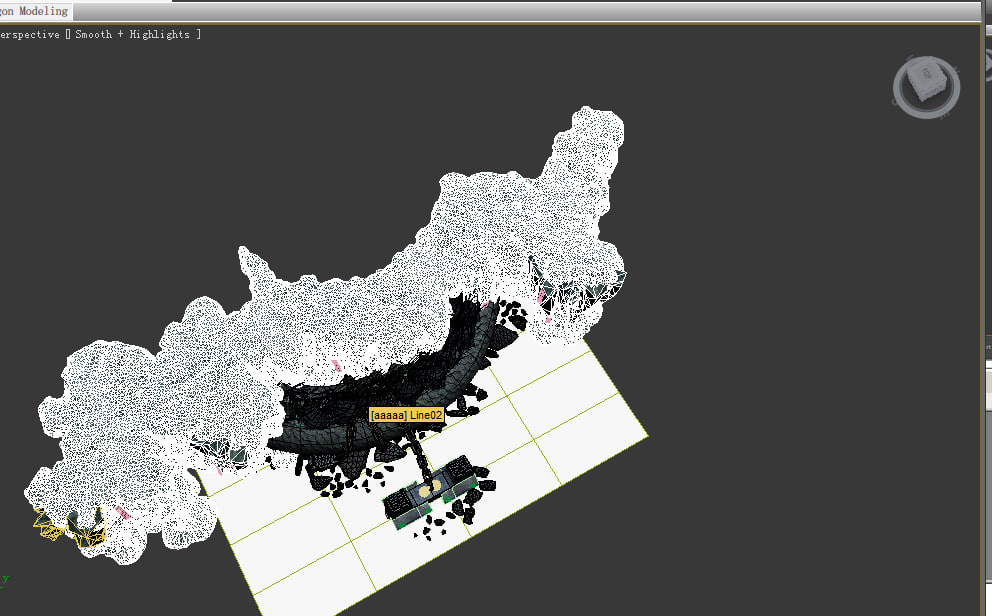Click the pink marker near the yellow wireframe
Screen dimensions: 992x616
(123, 513)
